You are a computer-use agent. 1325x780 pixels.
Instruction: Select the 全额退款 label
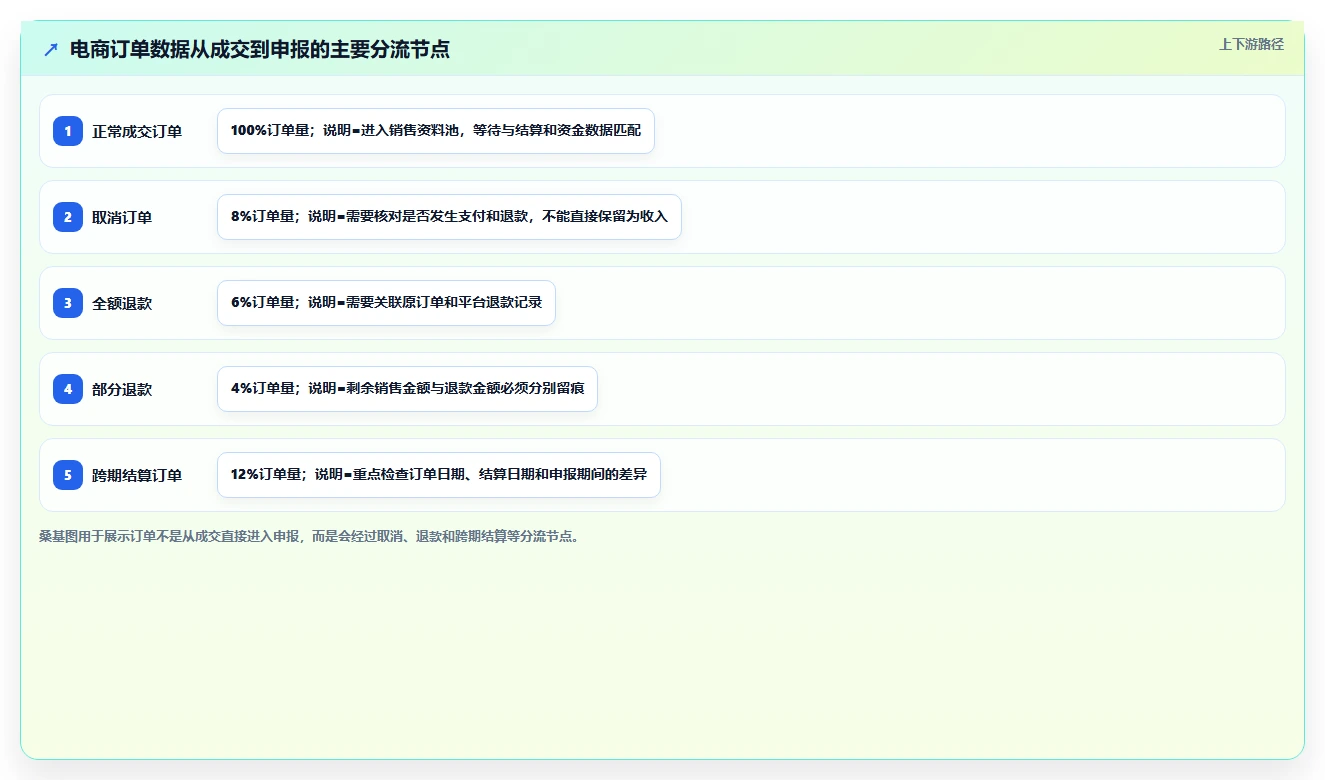[122, 303]
